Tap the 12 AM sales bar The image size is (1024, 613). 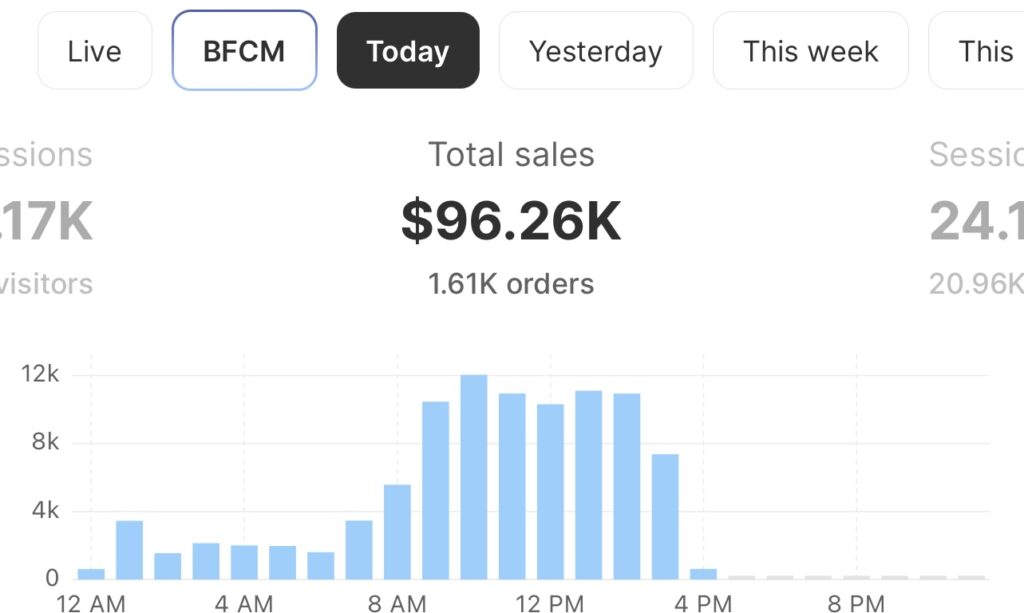[x=91, y=573]
